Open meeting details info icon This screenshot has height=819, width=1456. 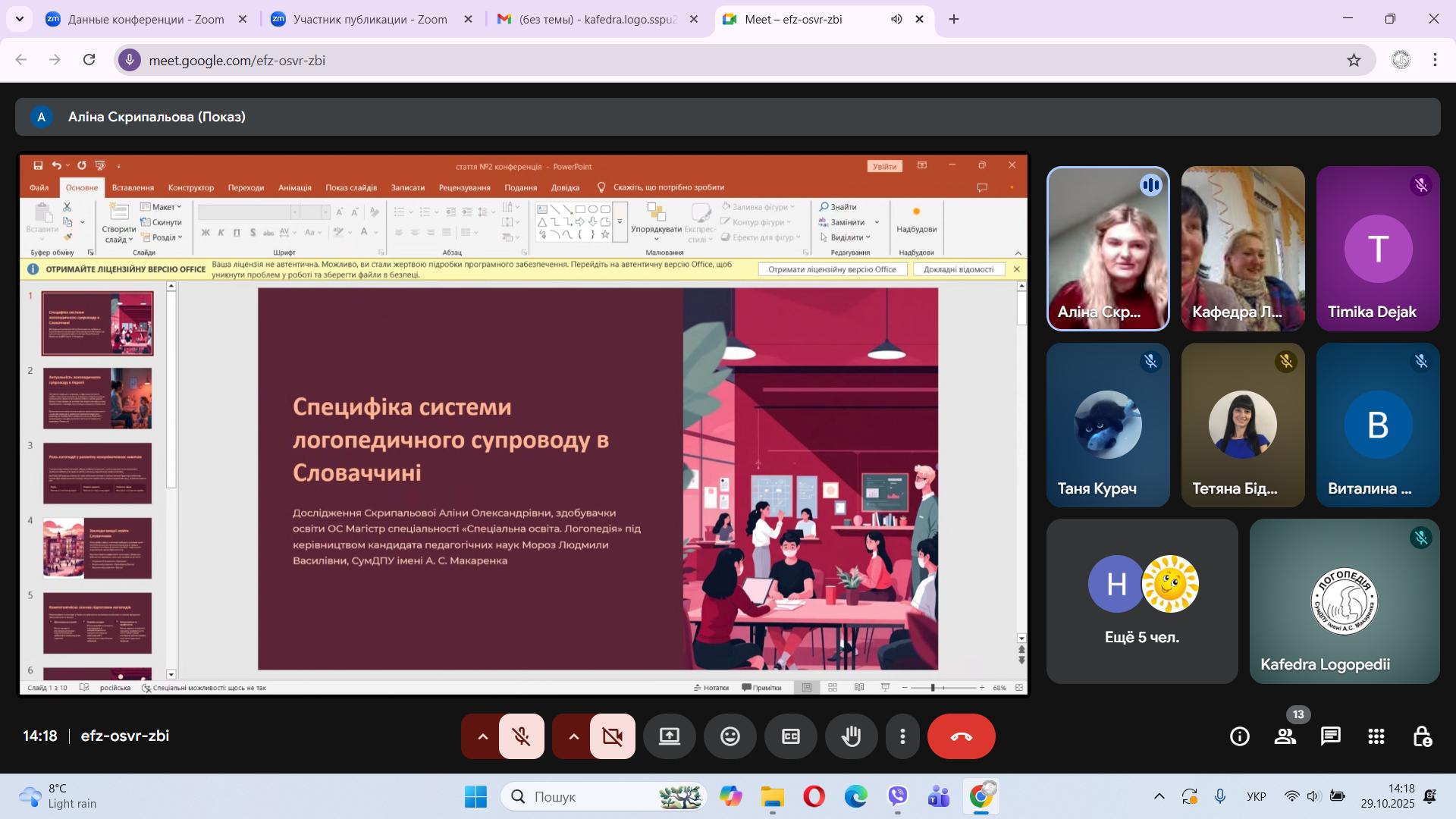1240,736
